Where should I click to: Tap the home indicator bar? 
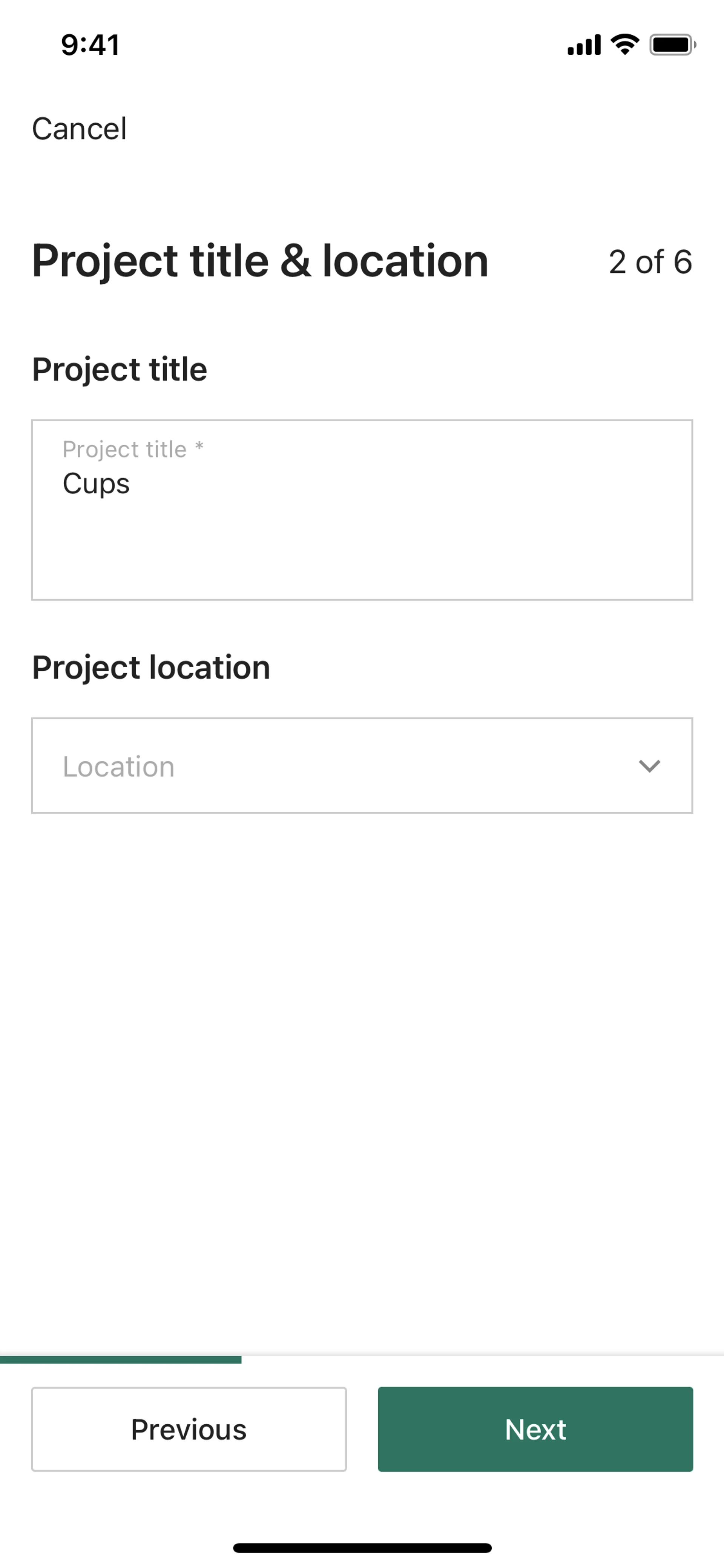362,1548
